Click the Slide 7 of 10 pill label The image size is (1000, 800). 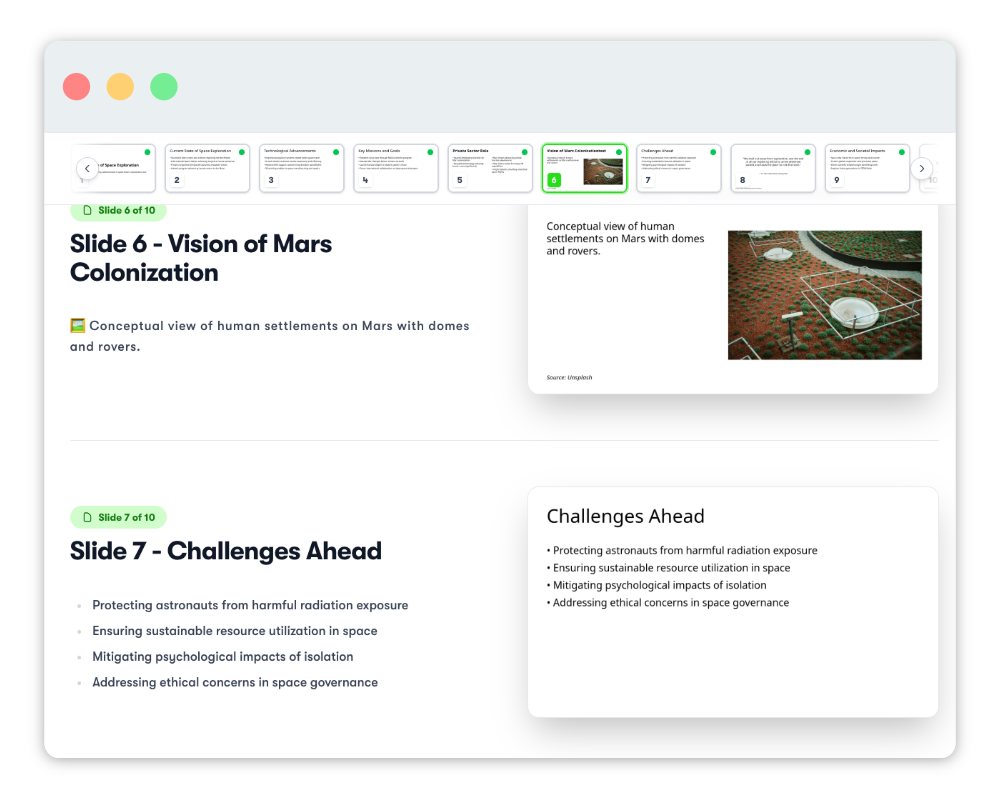point(118,517)
